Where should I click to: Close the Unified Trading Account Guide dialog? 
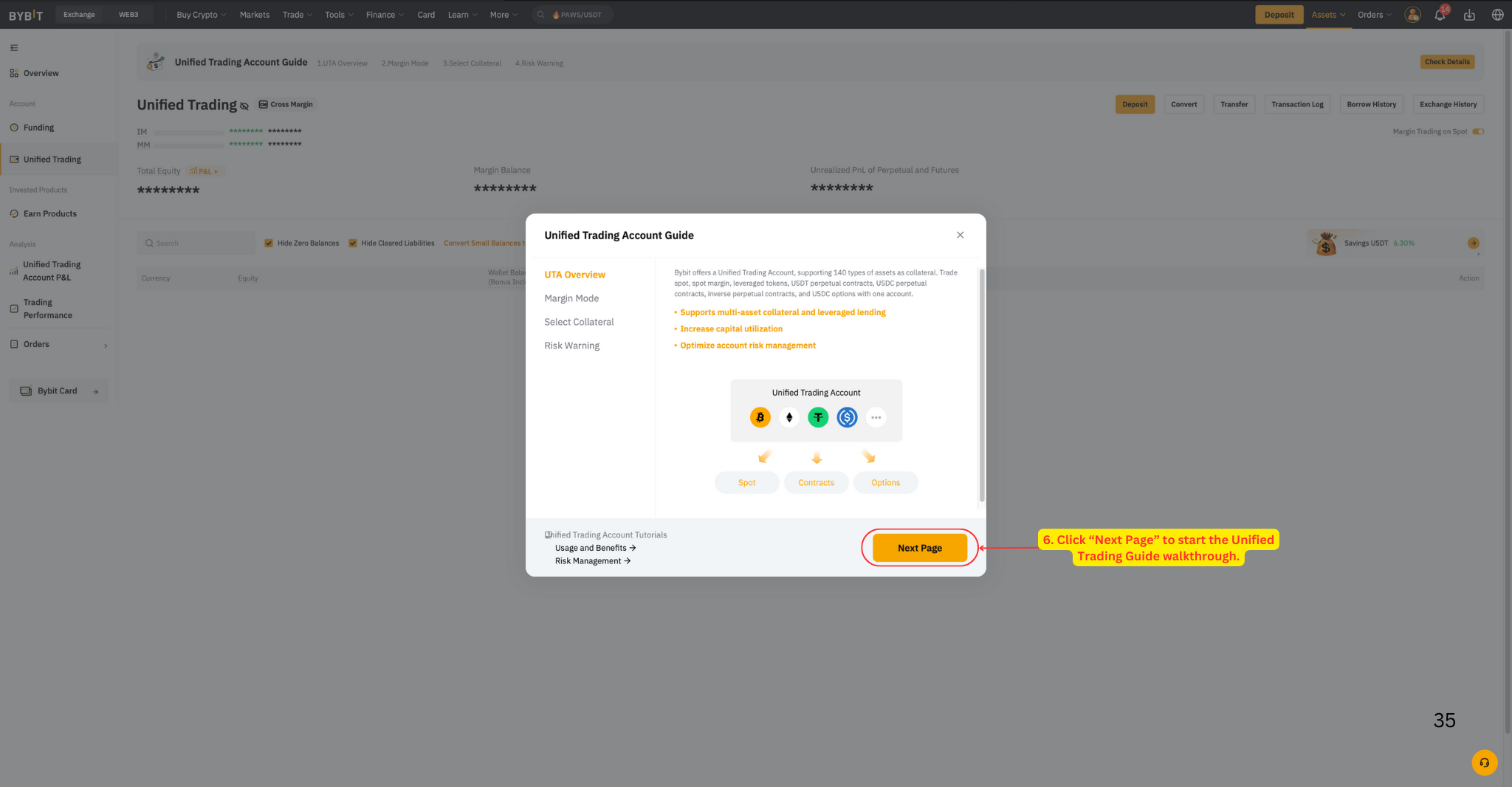960,235
